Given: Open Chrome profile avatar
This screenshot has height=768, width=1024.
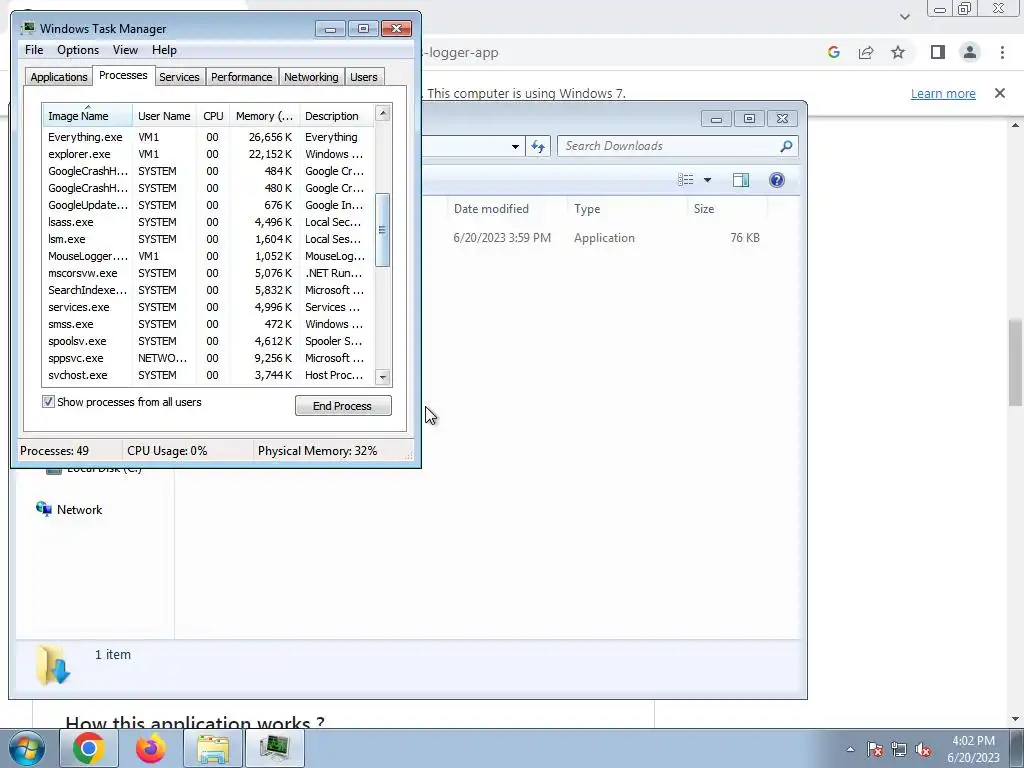Looking at the screenshot, I should tap(970, 52).
